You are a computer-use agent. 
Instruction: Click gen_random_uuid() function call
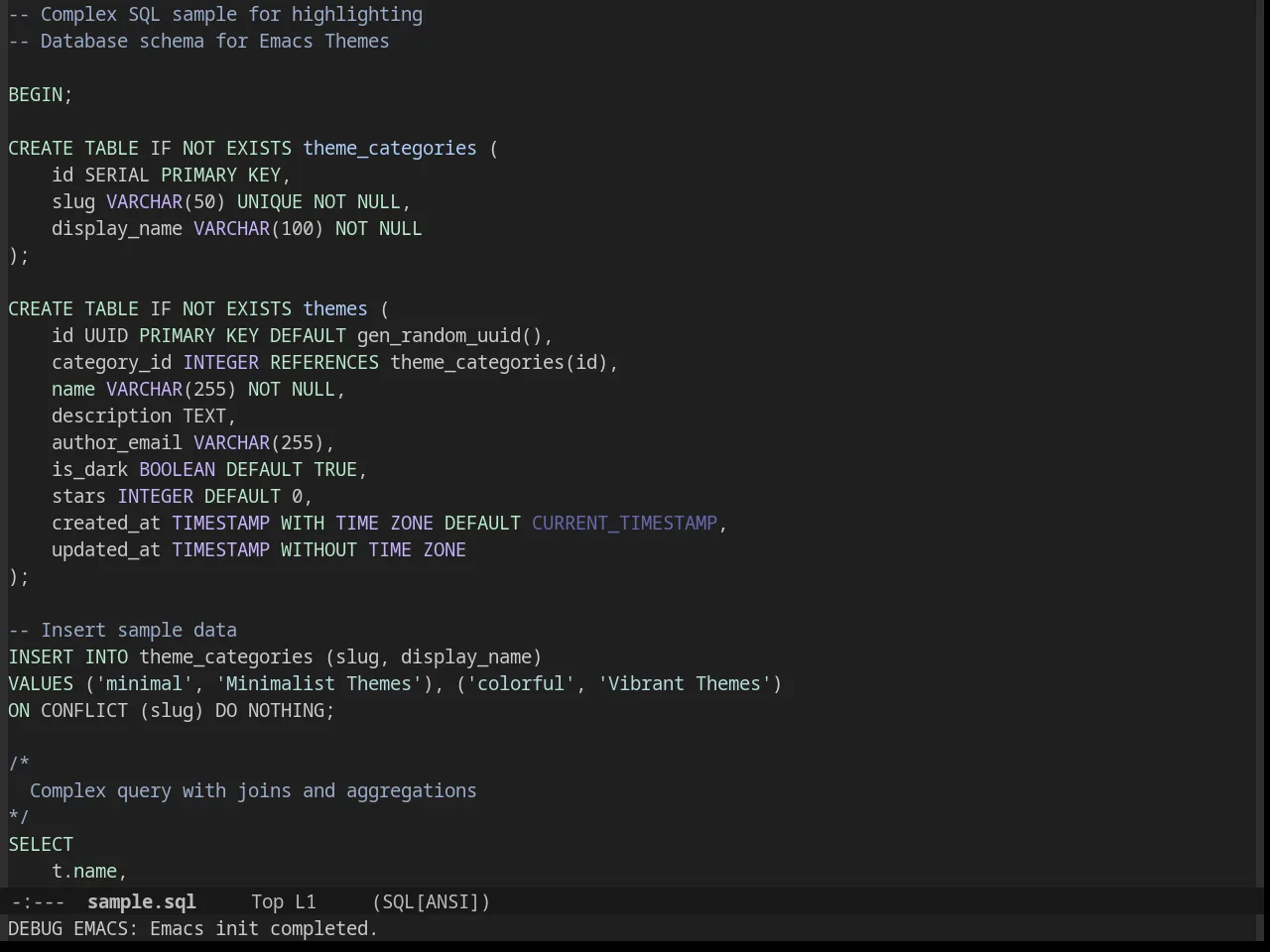(x=449, y=335)
